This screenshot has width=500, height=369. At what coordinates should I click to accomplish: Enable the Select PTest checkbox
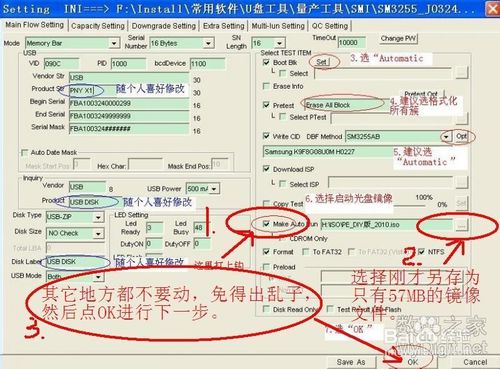click(x=283, y=117)
